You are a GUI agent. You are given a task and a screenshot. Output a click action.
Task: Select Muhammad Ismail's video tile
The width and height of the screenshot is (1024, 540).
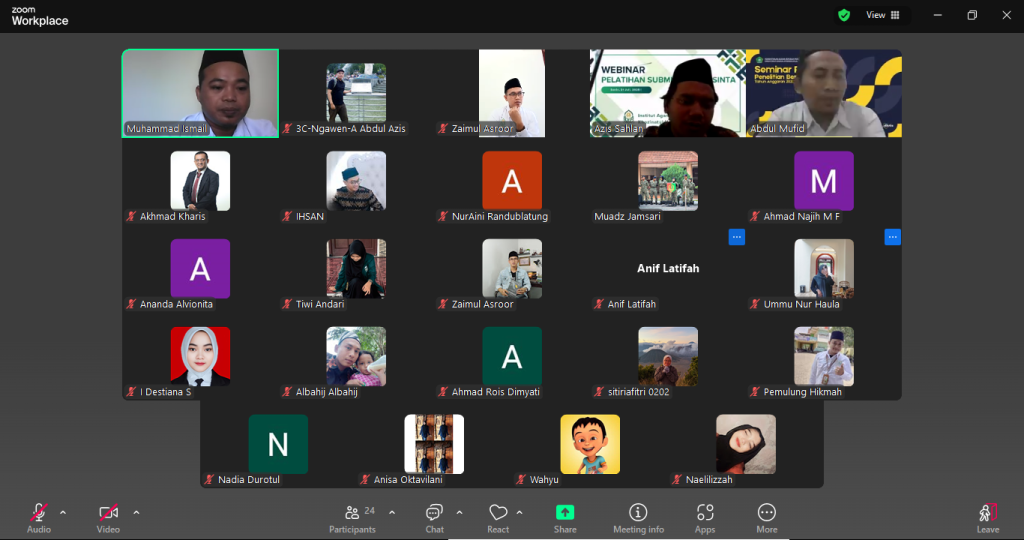[x=200, y=93]
